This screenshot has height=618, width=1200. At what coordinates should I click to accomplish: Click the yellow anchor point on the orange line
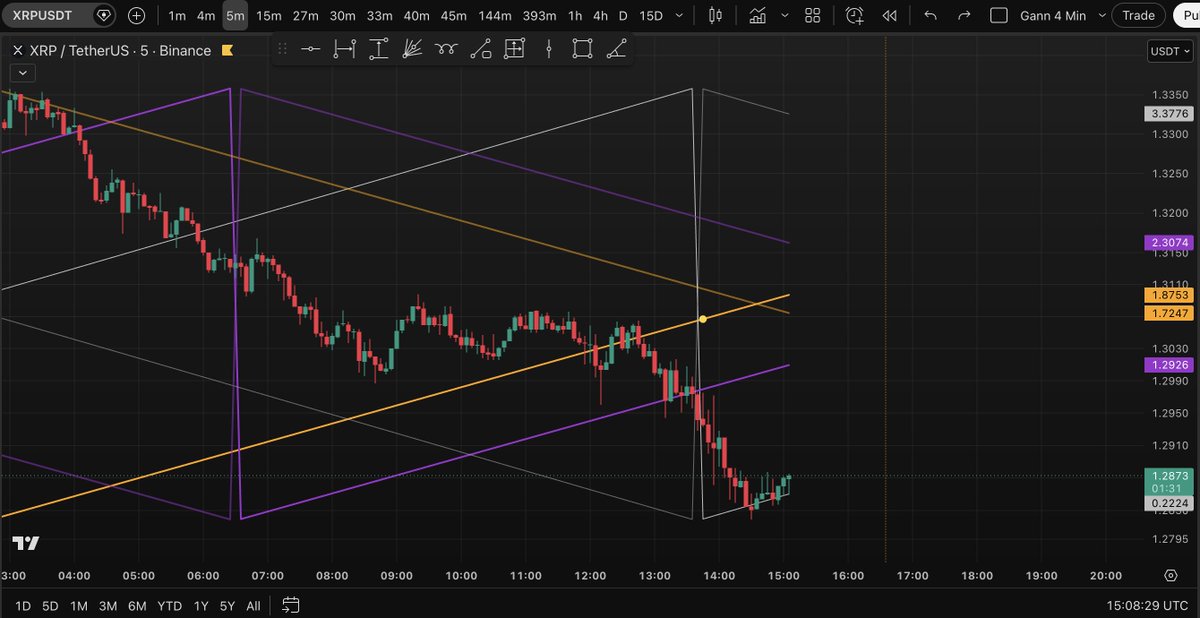(703, 319)
